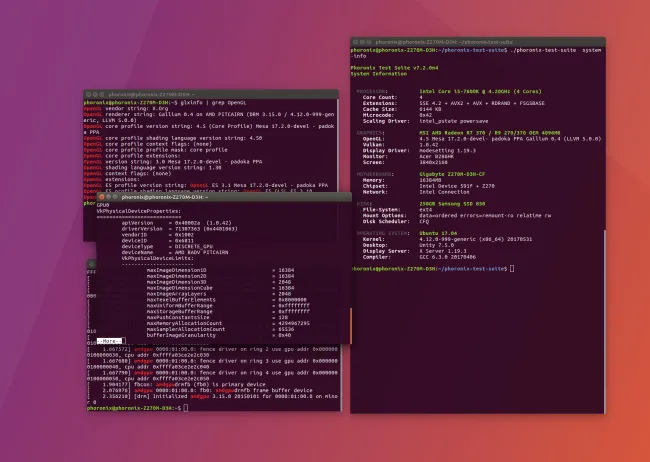Click the GRAPHICS MSI AMD Radeon line
Viewport: 650px width, 462px height.
pos(458,133)
